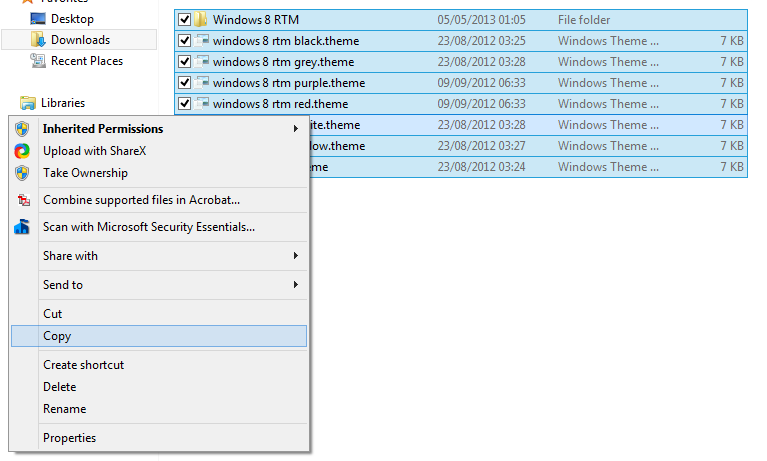Uncheck the windows 8 rtm grey.theme checkbox
The image size is (767, 461).
coord(184,62)
